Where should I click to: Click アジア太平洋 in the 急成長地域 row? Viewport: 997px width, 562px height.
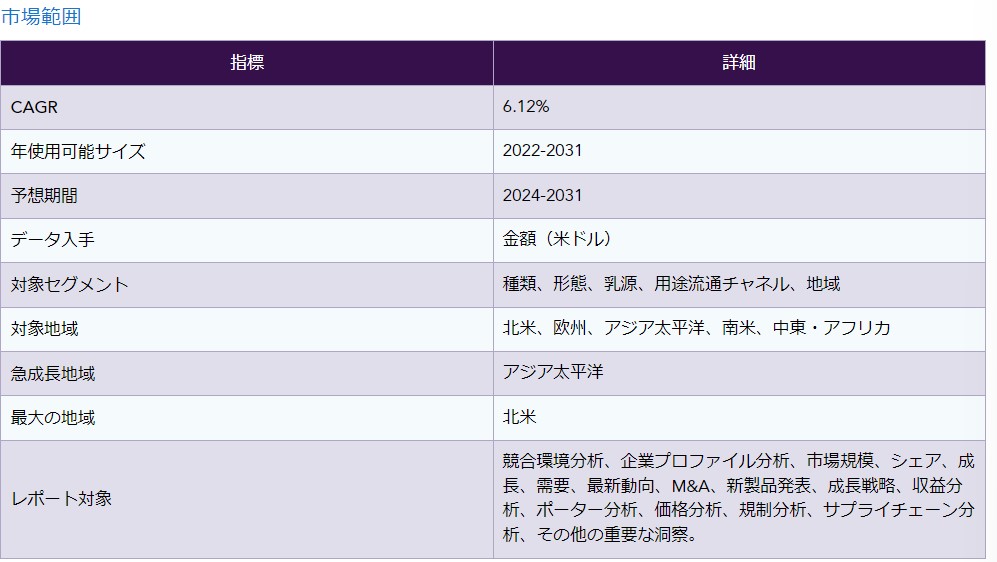pos(553,372)
